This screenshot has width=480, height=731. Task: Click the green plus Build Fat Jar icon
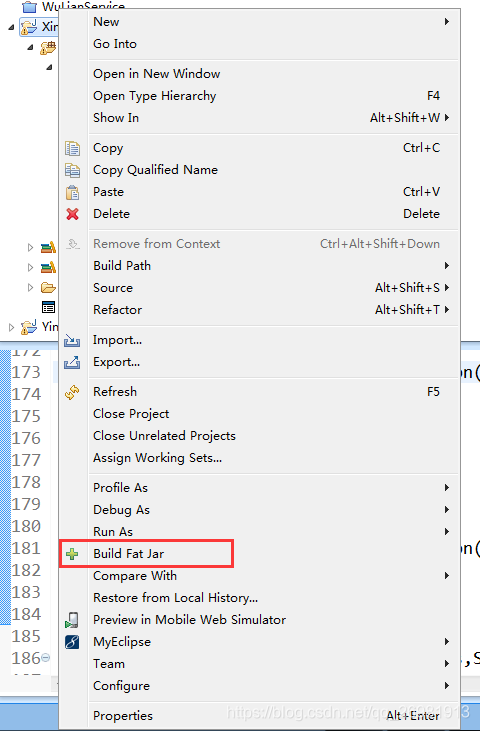click(x=72, y=554)
